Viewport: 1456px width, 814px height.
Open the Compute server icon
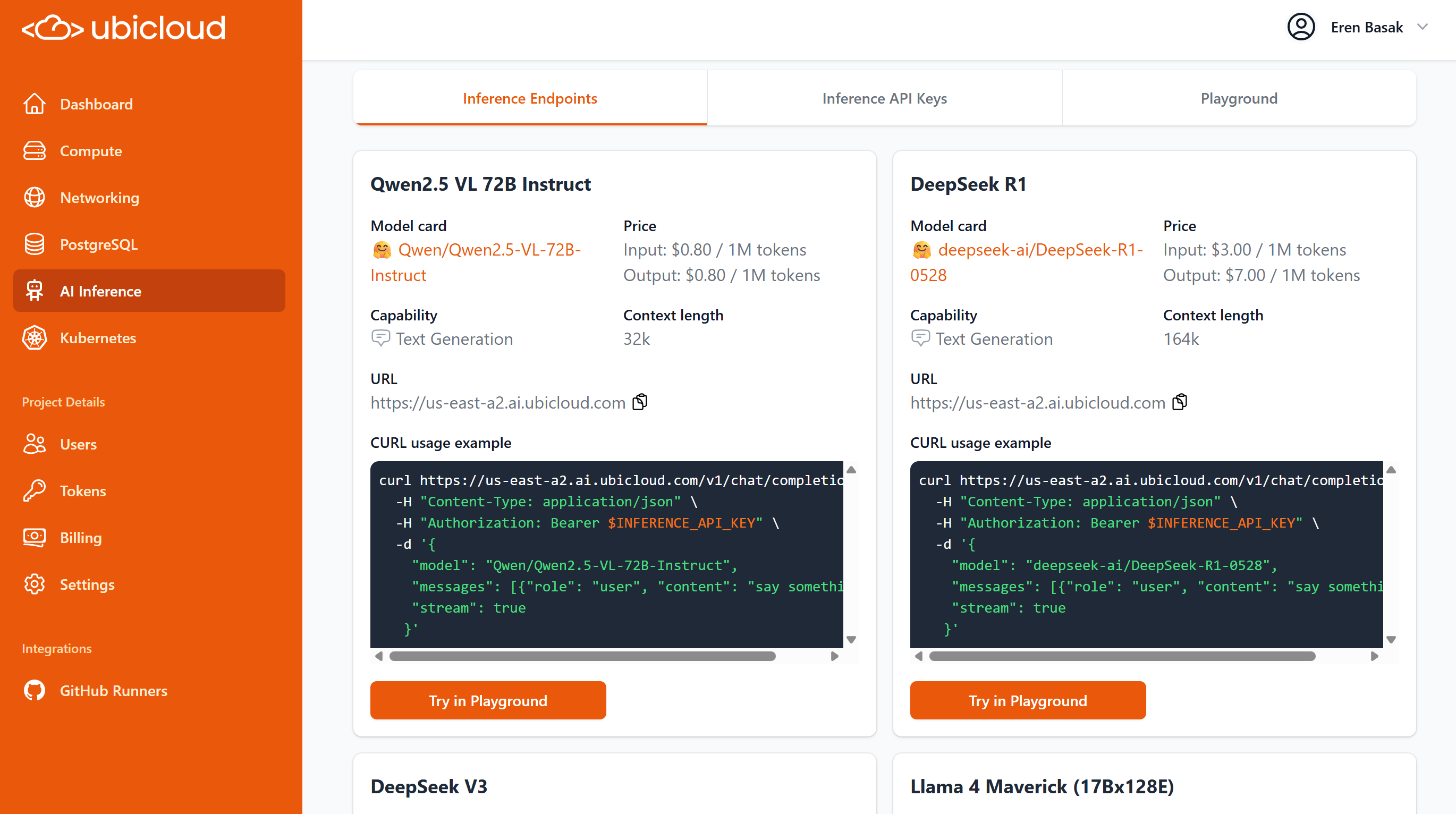tap(35, 151)
